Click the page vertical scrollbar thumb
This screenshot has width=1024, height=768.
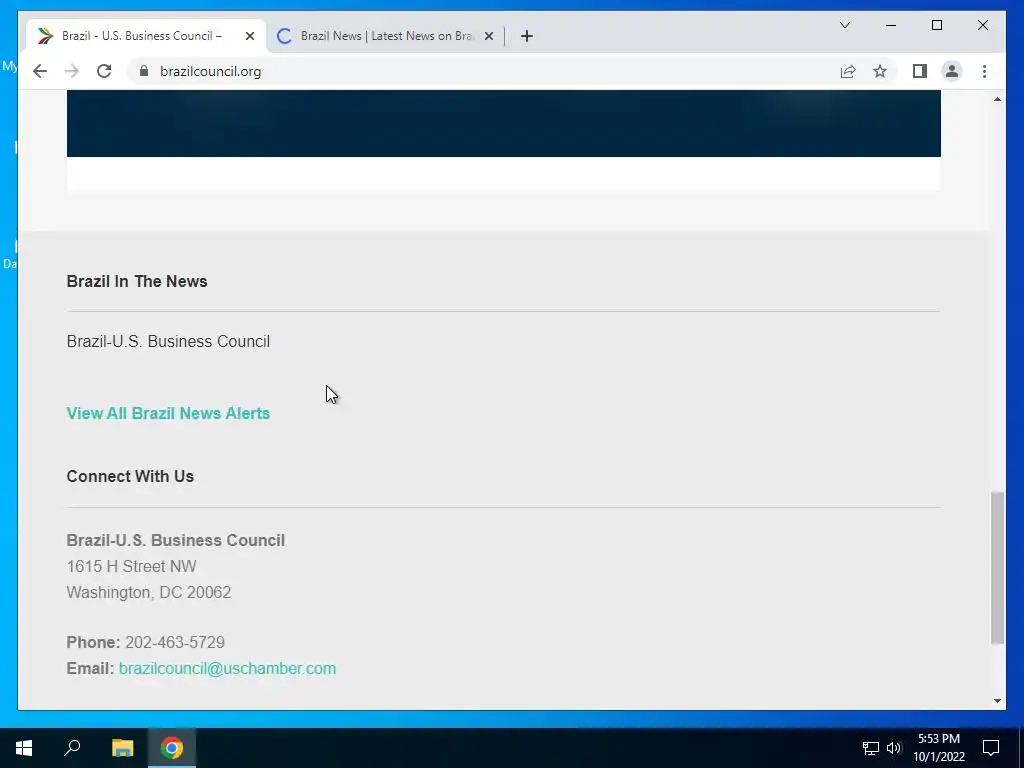click(997, 568)
